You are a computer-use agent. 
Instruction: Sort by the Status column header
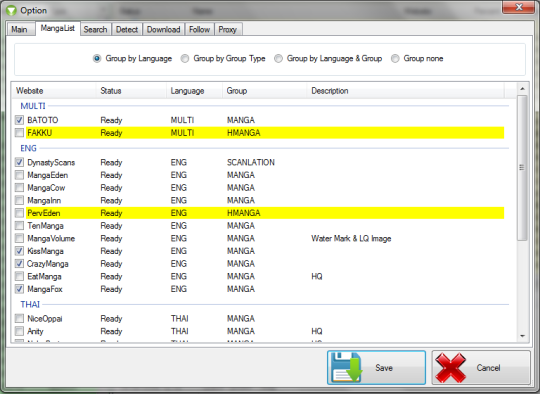coord(132,91)
